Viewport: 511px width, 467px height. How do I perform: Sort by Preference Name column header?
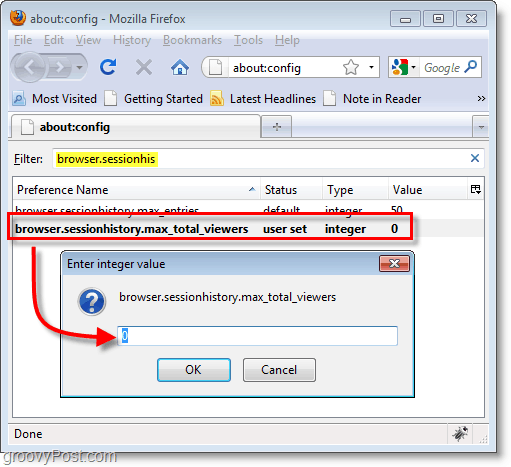tap(136, 190)
